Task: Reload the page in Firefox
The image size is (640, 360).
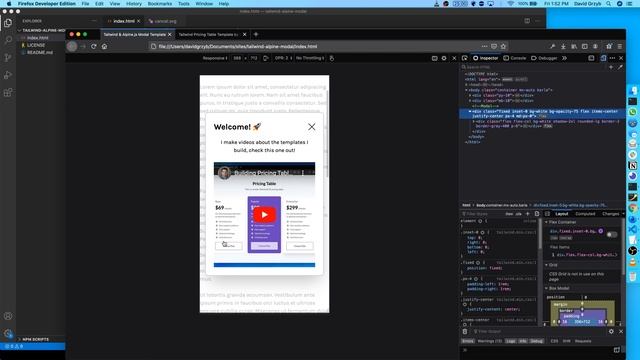Action: tap(94, 47)
